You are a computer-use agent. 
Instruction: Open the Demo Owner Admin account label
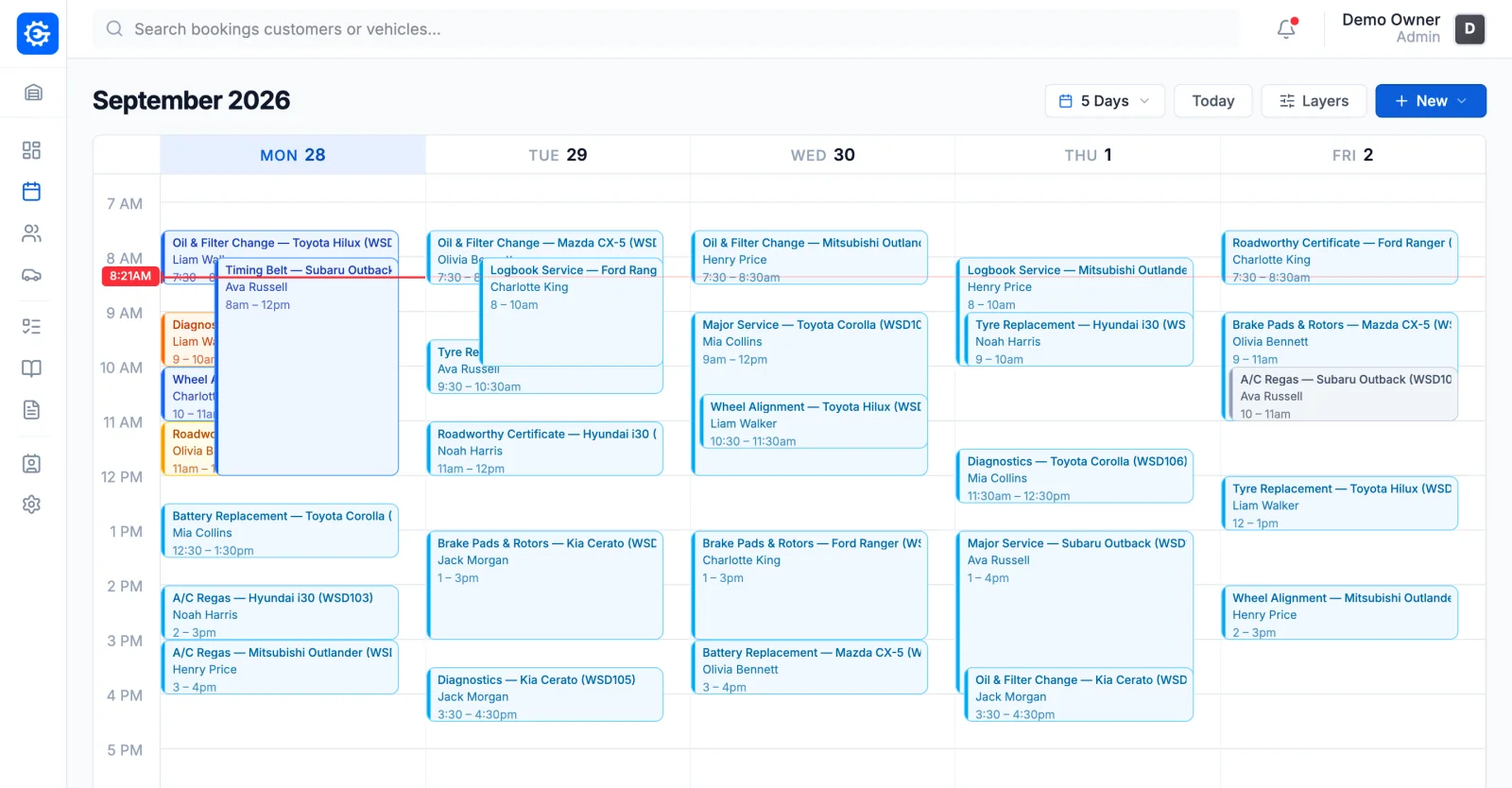pyautogui.click(x=1391, y=28)
